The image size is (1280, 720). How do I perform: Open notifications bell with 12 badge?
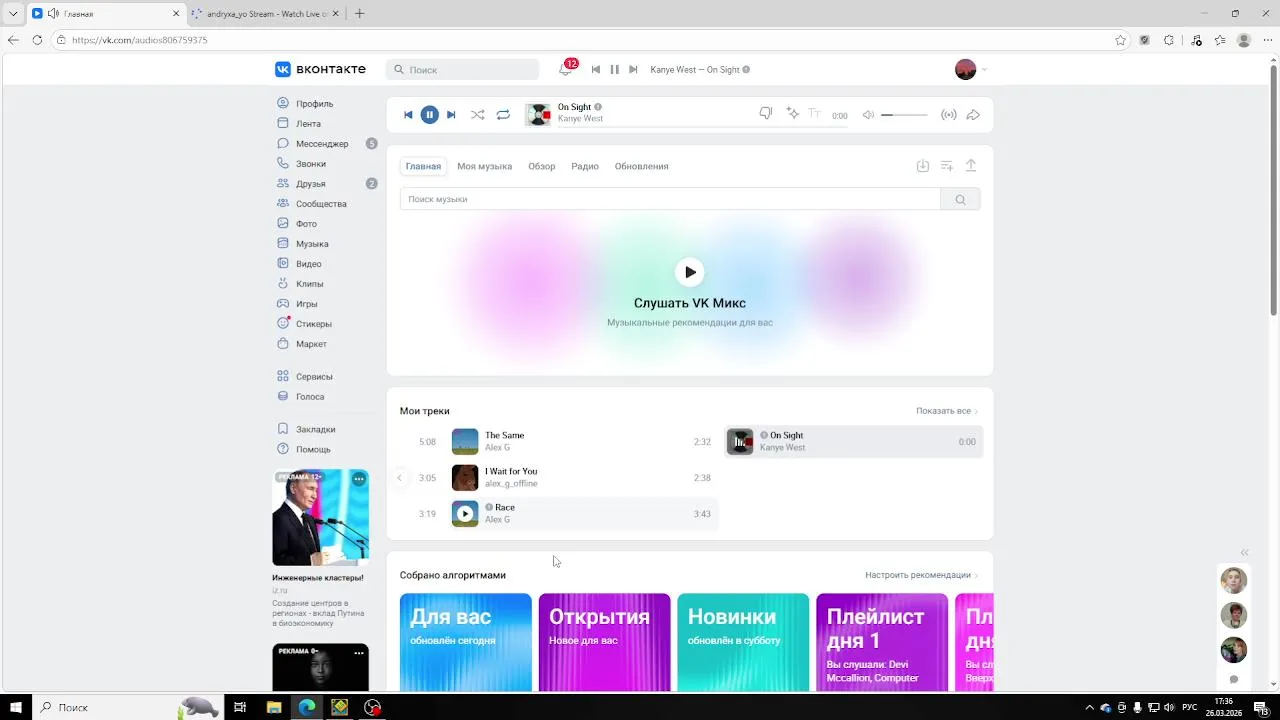[x=566, y=69]
